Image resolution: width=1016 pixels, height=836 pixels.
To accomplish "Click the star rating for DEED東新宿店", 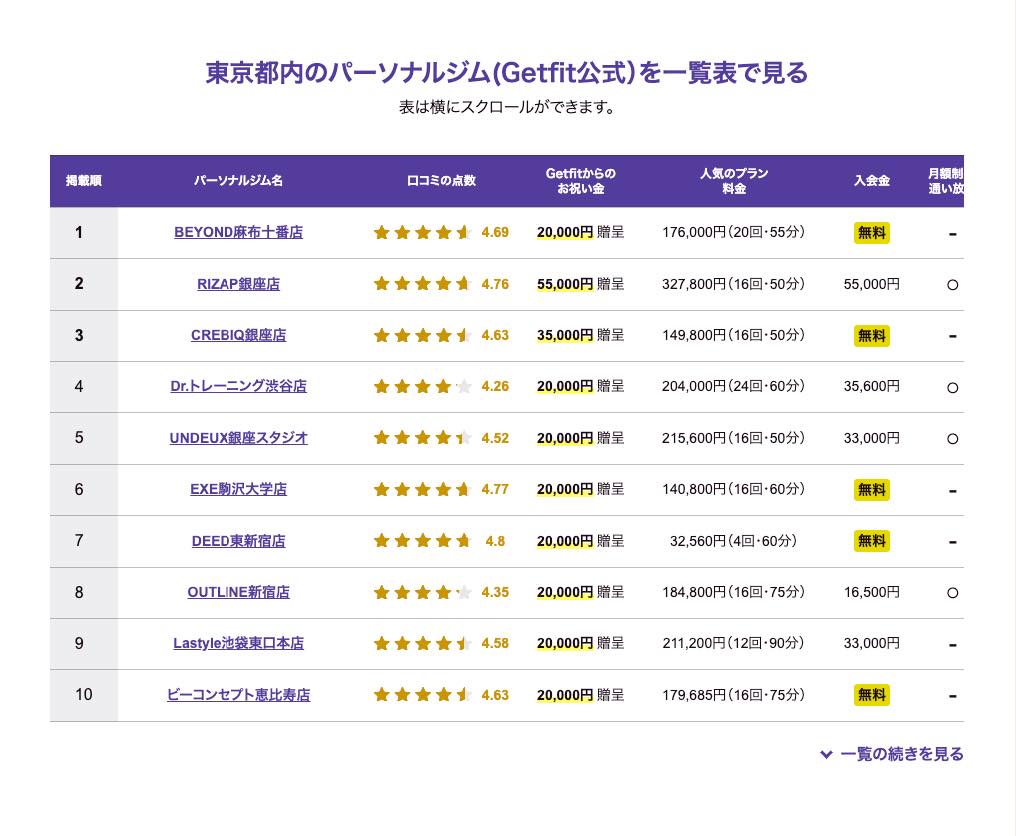I will click(422, 541).
